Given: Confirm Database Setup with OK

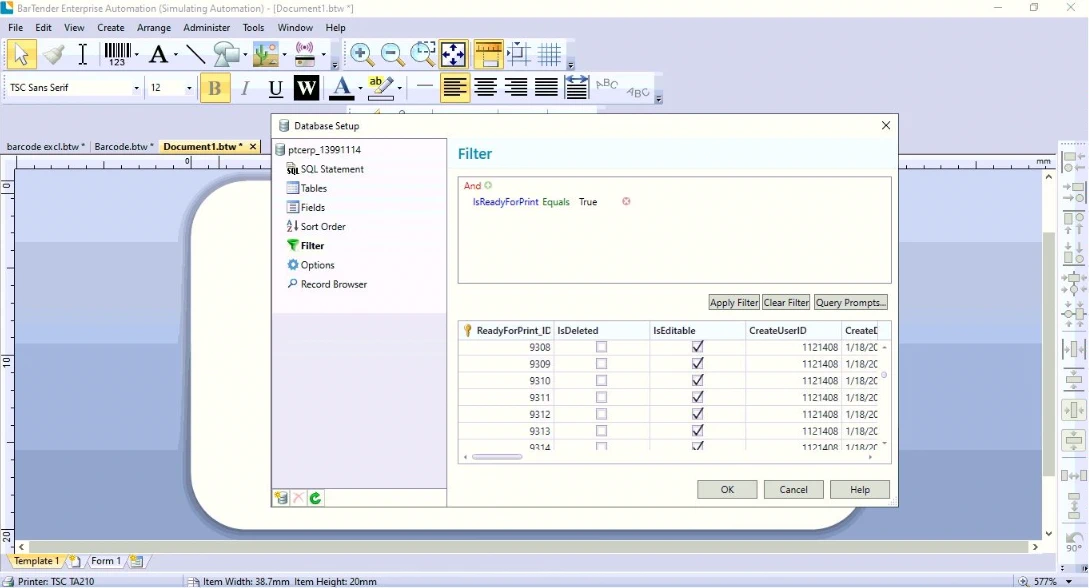Looking at the screenshot, I should point(727,489).
